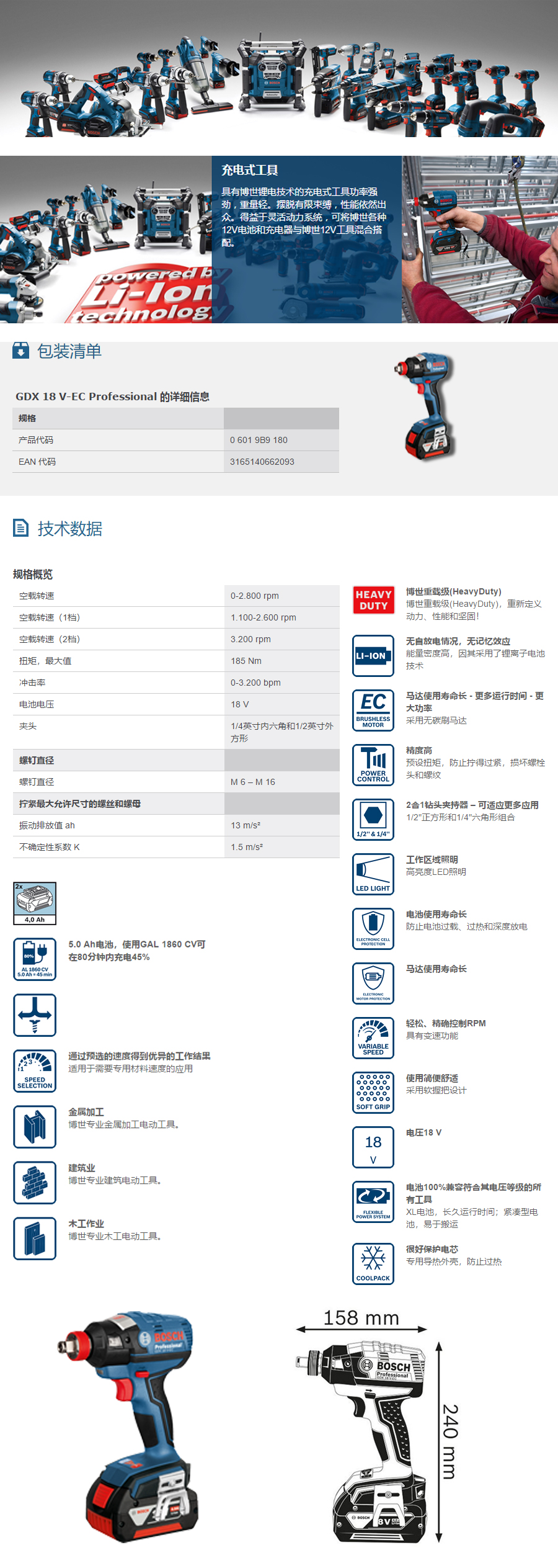The image size is (558, 1568).
Task: Click the 18 V voltage icon
Action: [373, 1147]
